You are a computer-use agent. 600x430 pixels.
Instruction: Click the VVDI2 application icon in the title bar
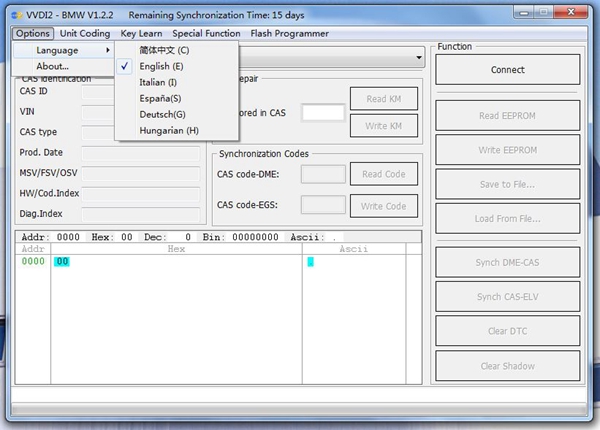pos(17,15)
